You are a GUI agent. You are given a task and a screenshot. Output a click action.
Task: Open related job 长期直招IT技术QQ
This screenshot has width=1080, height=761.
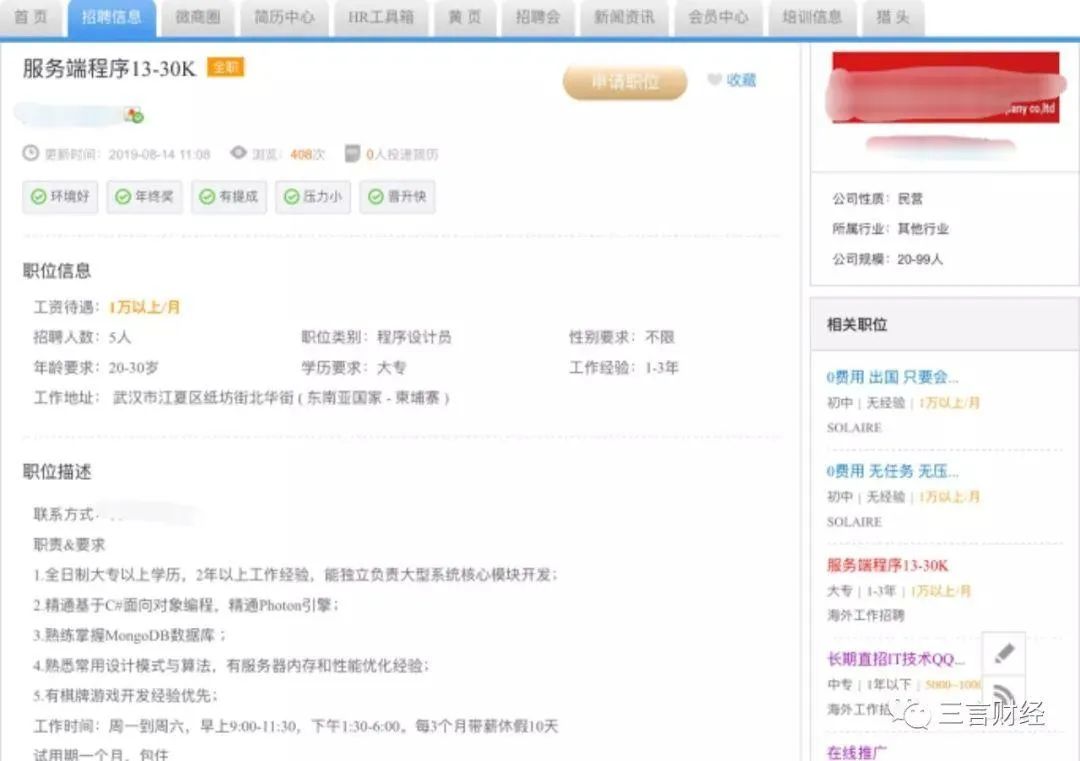point(896,659)
